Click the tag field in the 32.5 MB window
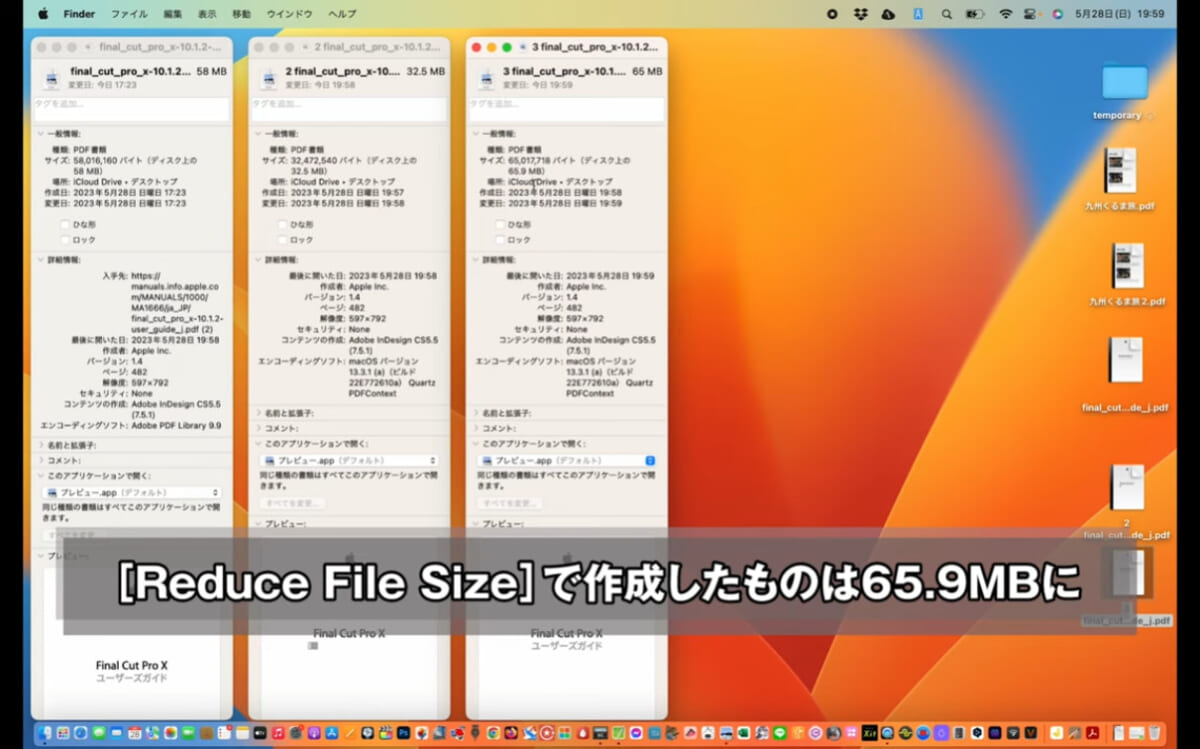Screen dimensions: 1200x749 click(x=349, y=109)
